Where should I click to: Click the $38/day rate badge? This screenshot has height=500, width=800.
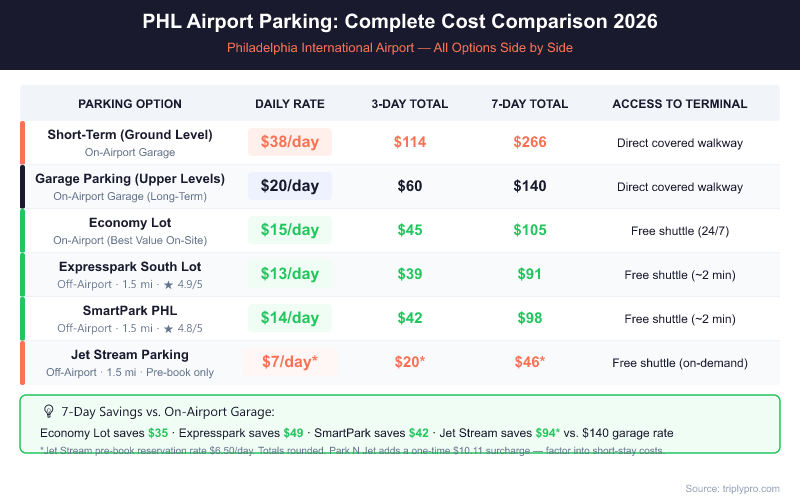click(289, 142)
